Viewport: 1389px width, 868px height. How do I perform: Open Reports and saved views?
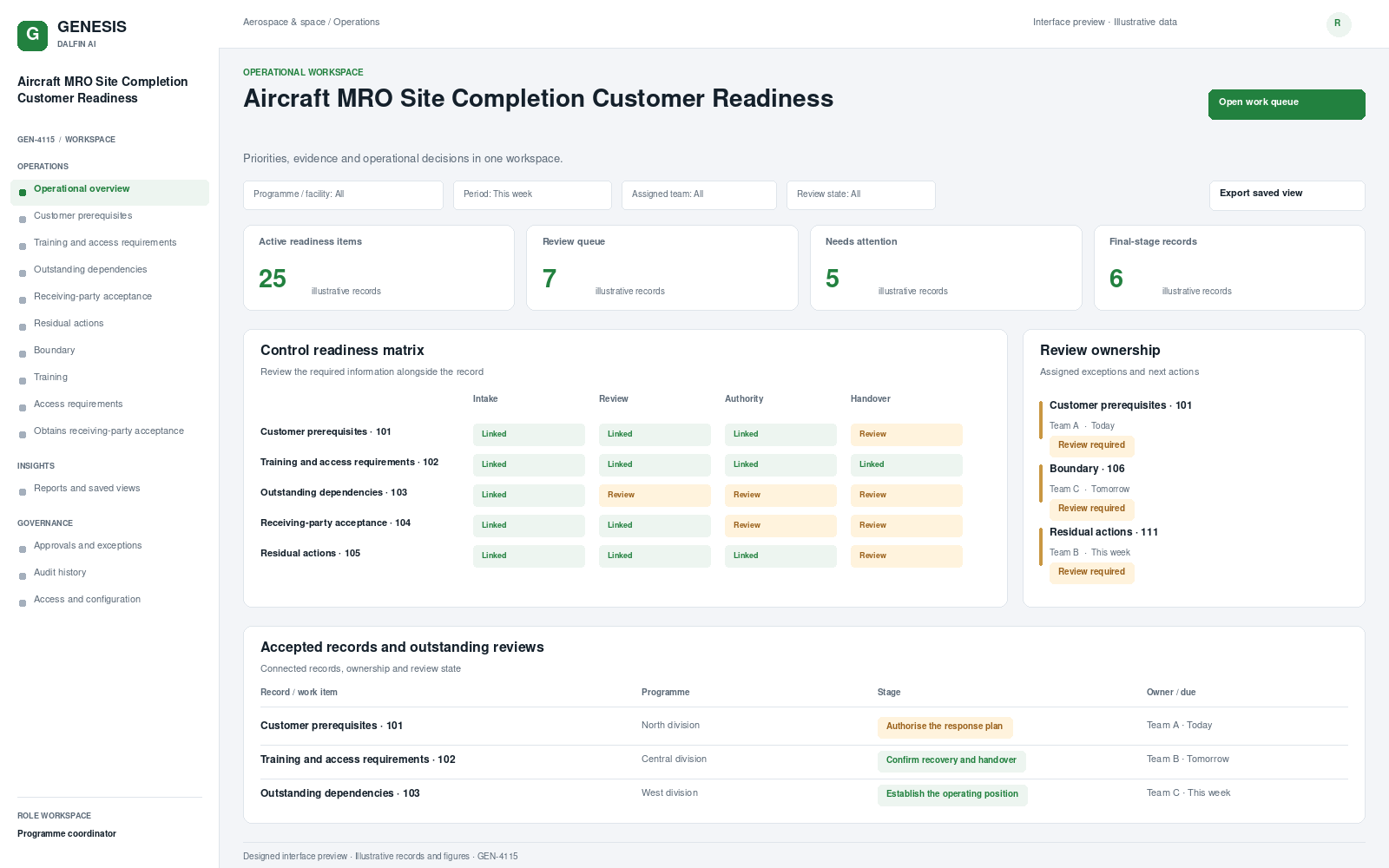(109, 489)
